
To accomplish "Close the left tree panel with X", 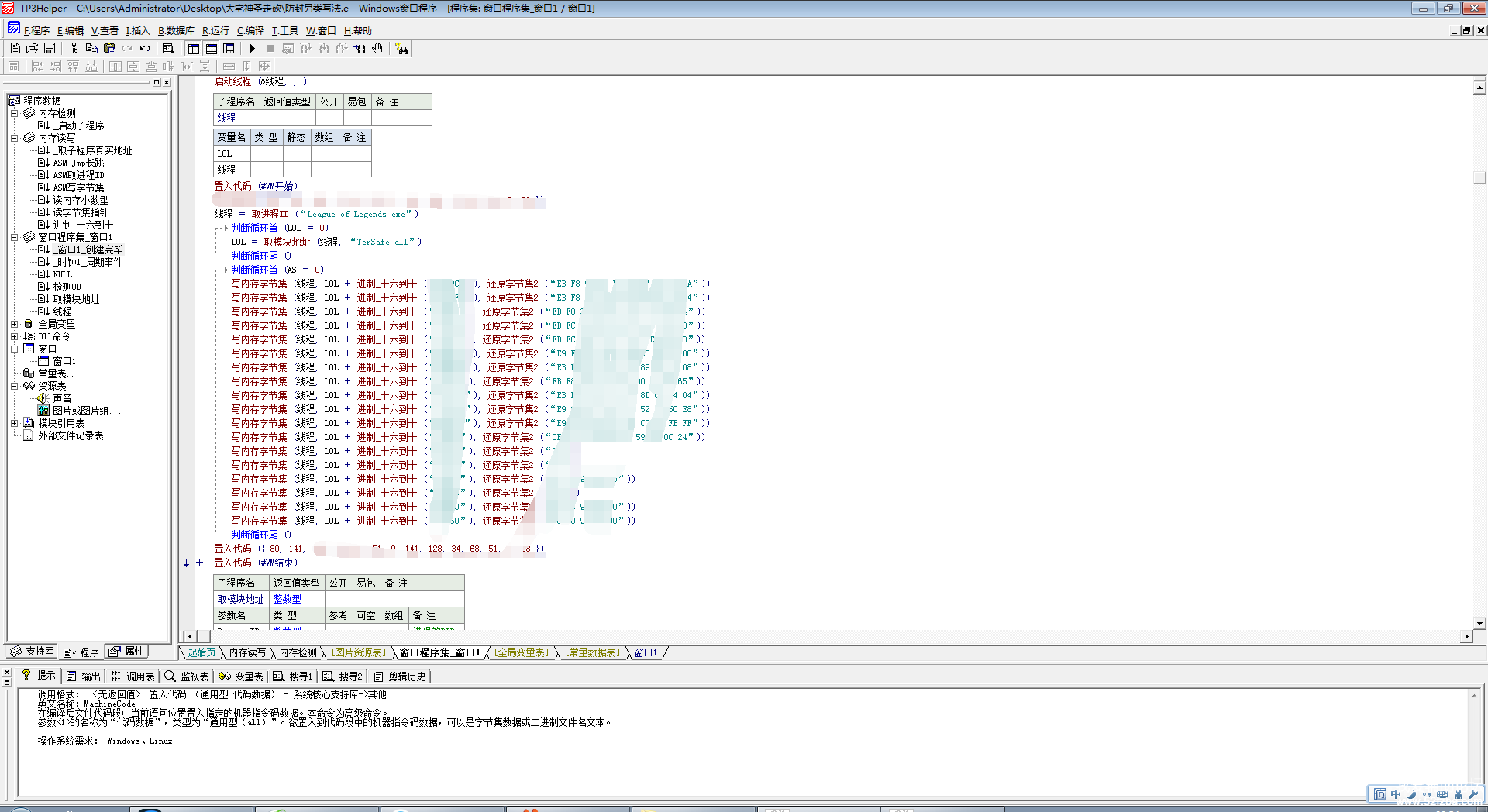I will pos(166,82).
